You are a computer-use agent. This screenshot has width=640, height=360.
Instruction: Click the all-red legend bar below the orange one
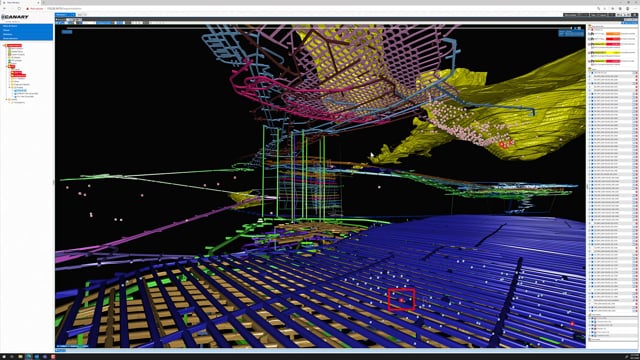[x=613, y=39]
